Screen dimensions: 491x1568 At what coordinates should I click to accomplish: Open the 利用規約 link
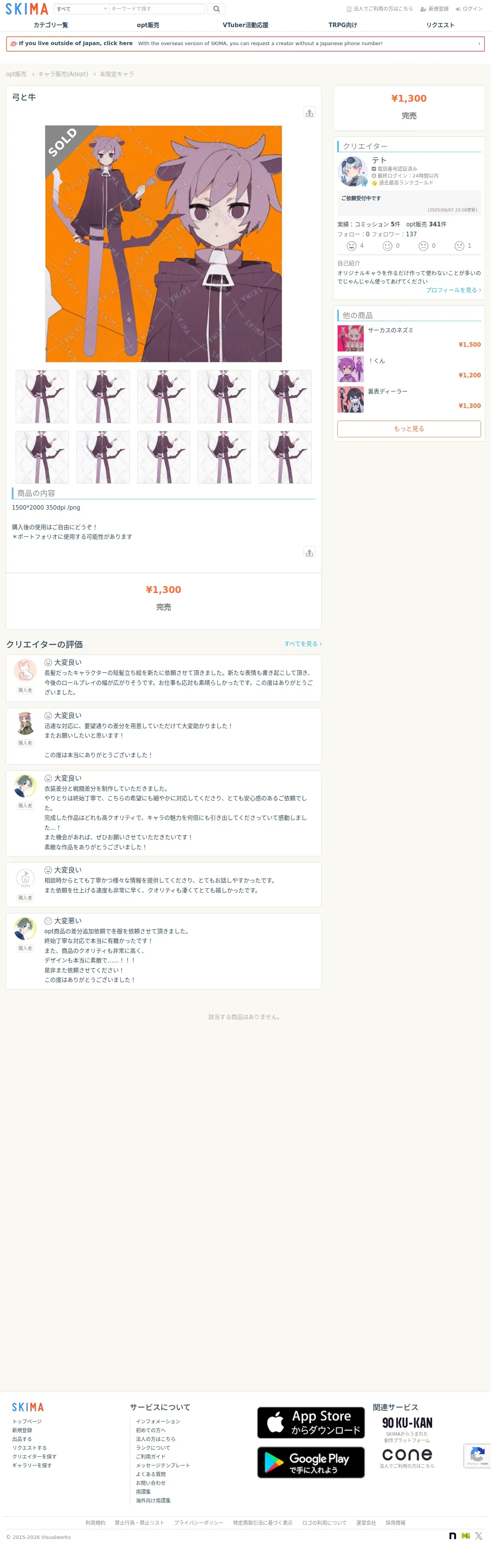pos(96,1523)
